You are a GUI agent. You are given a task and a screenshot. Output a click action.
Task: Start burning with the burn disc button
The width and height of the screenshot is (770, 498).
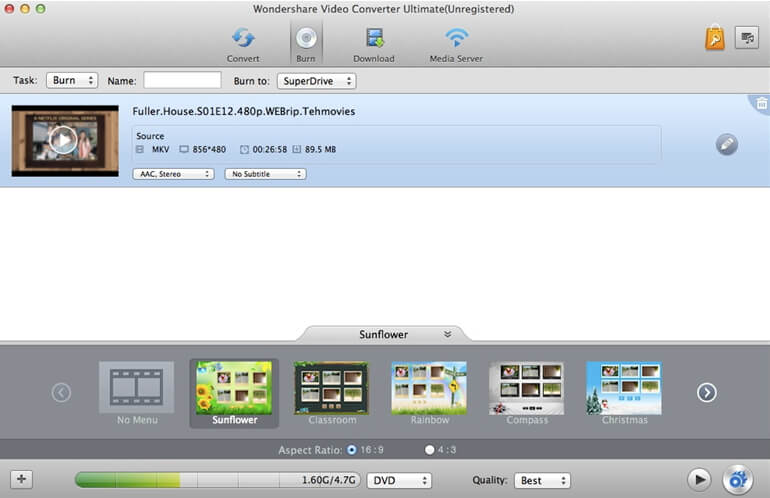pyautogui.click(x=738, y=479)
